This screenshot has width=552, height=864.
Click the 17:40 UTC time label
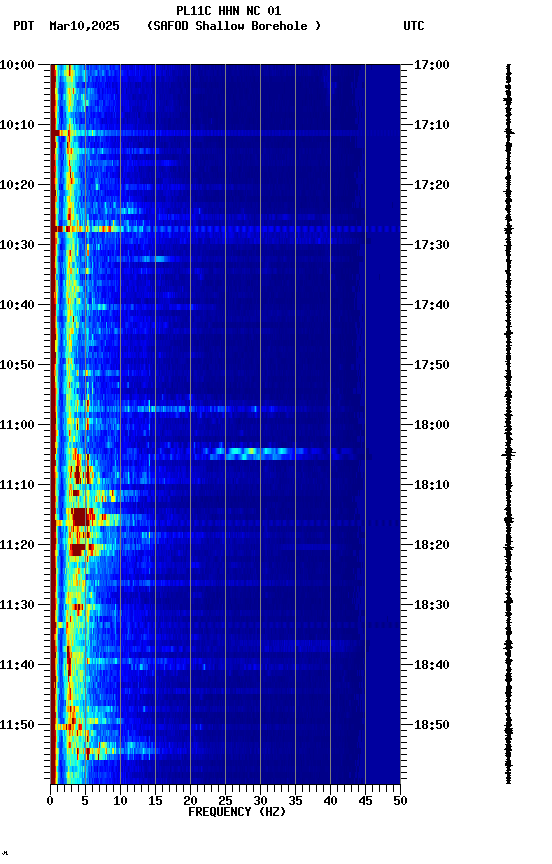(432, 305)
